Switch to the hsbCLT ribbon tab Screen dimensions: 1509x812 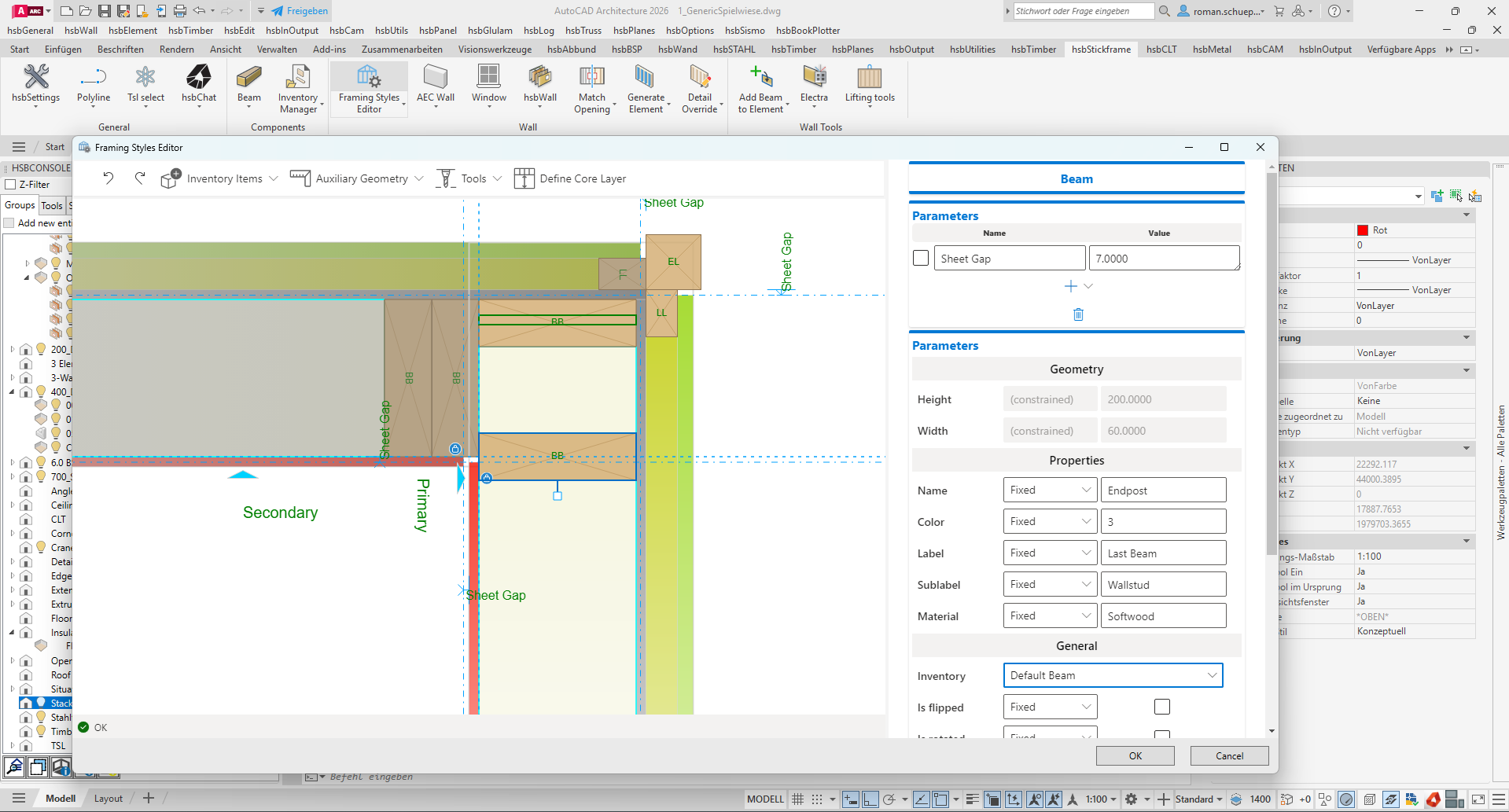(1161, 49)
